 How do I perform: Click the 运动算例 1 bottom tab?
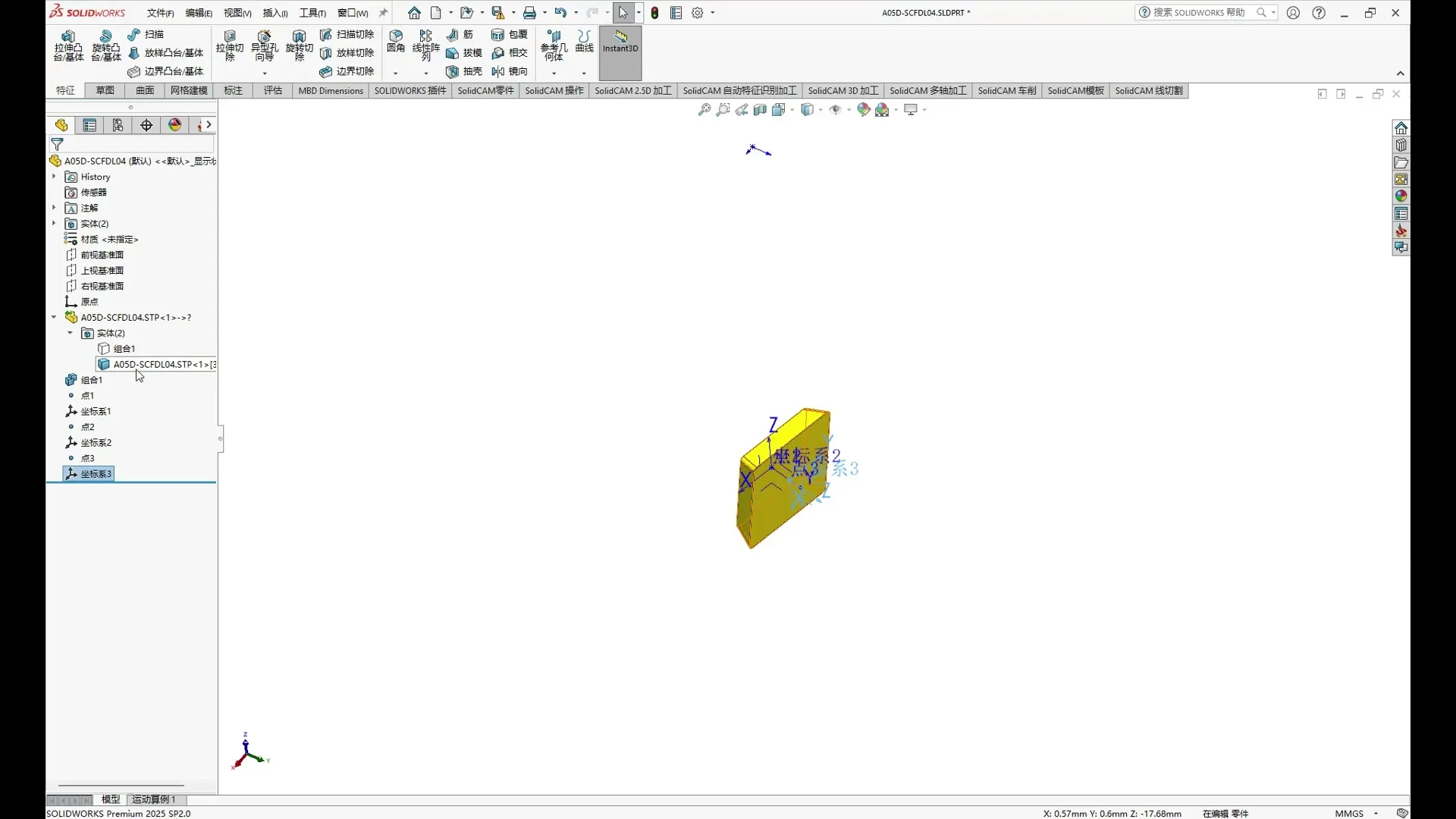click(x=154, y=799)
